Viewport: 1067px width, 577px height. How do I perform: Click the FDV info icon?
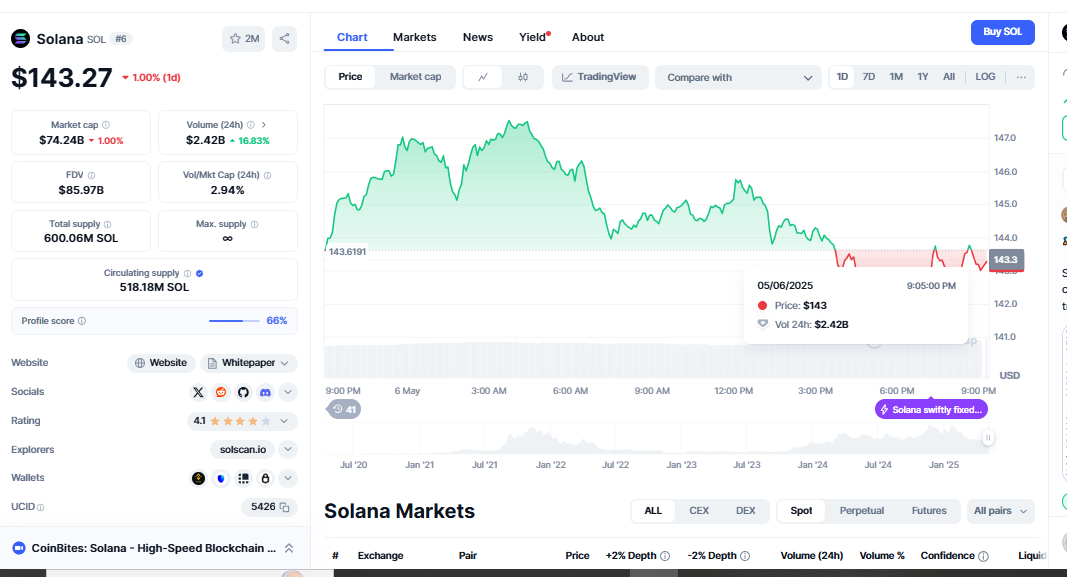click(91, 175)
